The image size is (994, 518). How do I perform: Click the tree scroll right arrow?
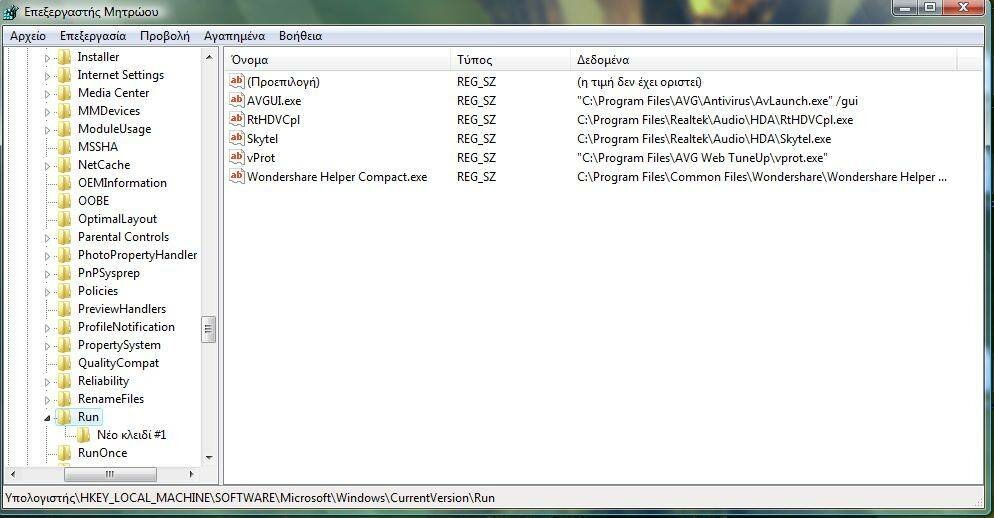pos(191,474)
